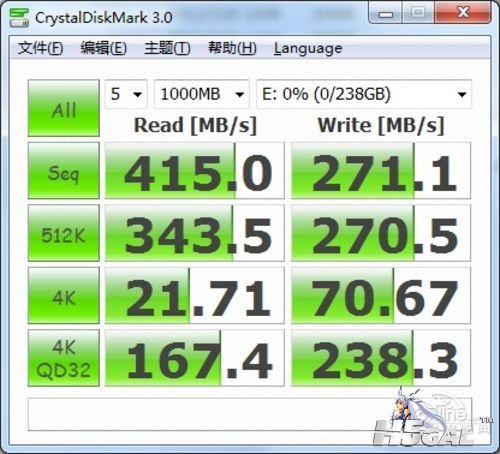Open the 主题(T) theme menu
Screen dimensions: 500x454
coord(167,48)
